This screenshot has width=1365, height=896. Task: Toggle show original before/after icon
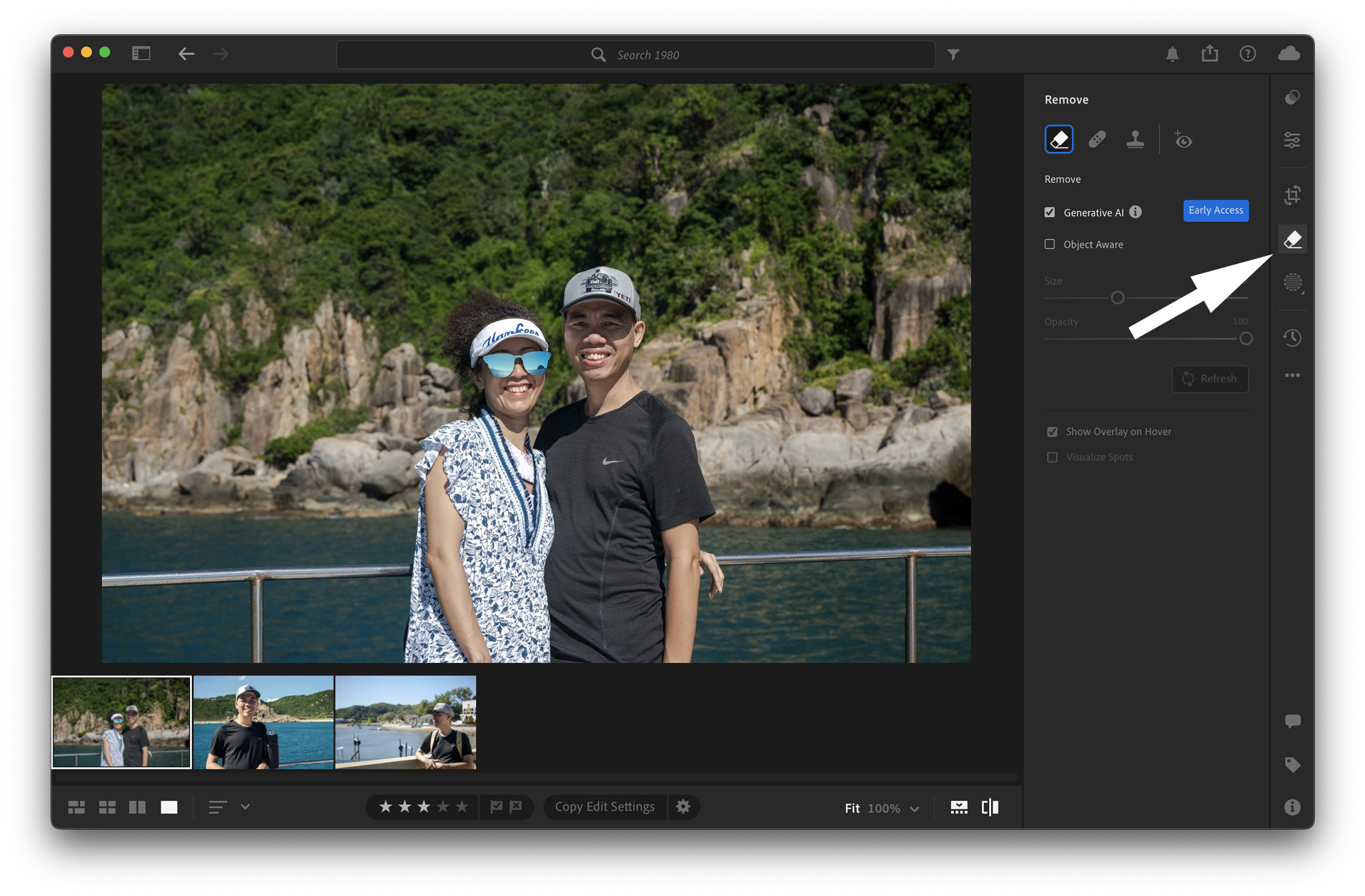990,807
